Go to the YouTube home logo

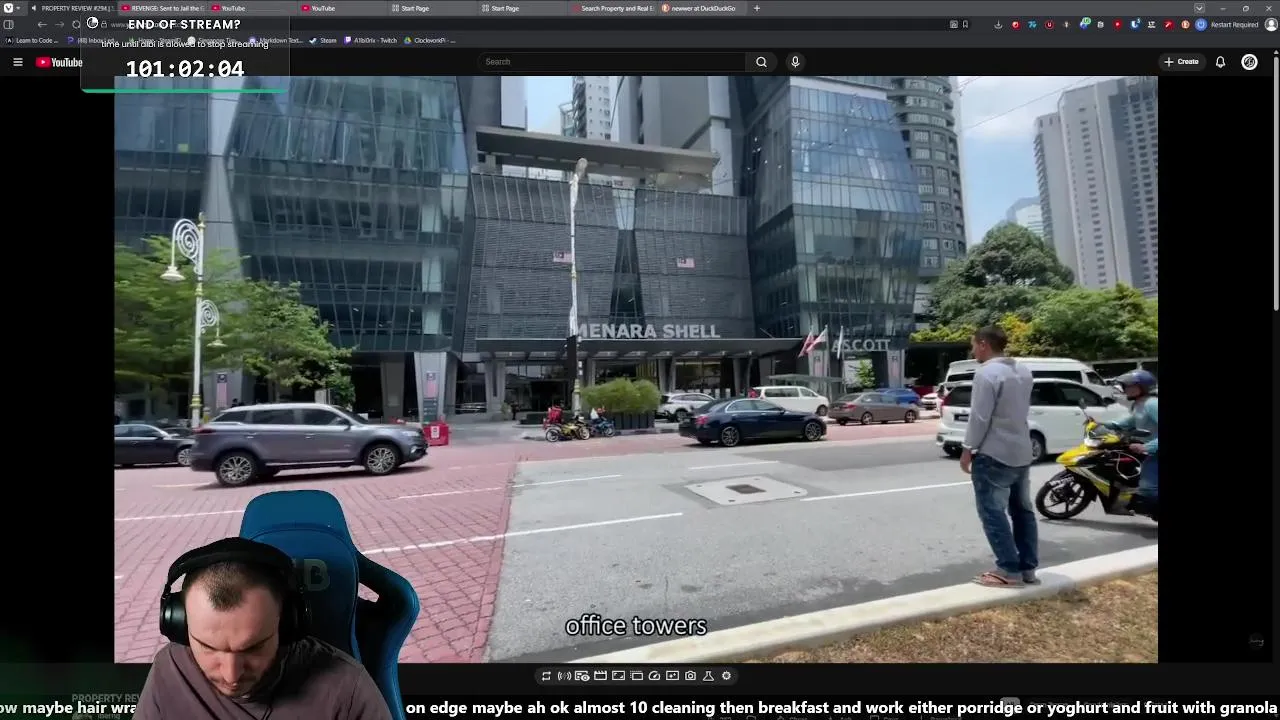(59, 62)
